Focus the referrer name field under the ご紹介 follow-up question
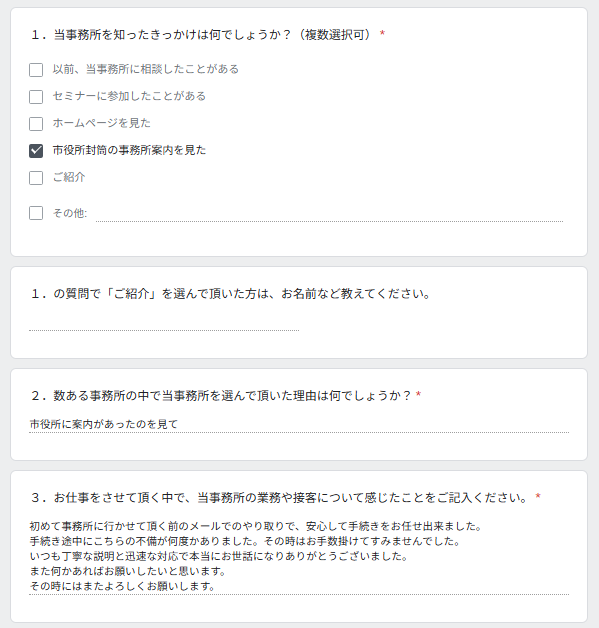The width and height of the screenshot is (599, 628). (x=164, y=324)
